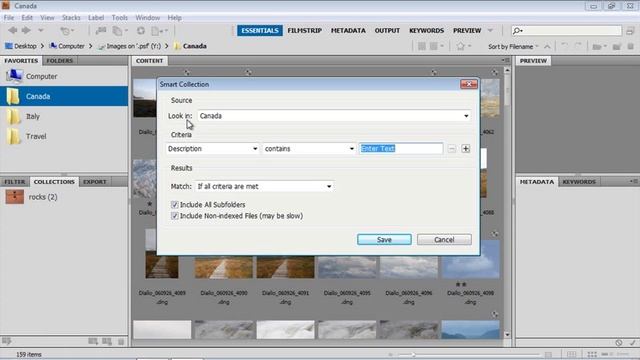Click the Refine stacked-pages icon
Viewport: 640px width, 360px height.
(x=118, y=31)
